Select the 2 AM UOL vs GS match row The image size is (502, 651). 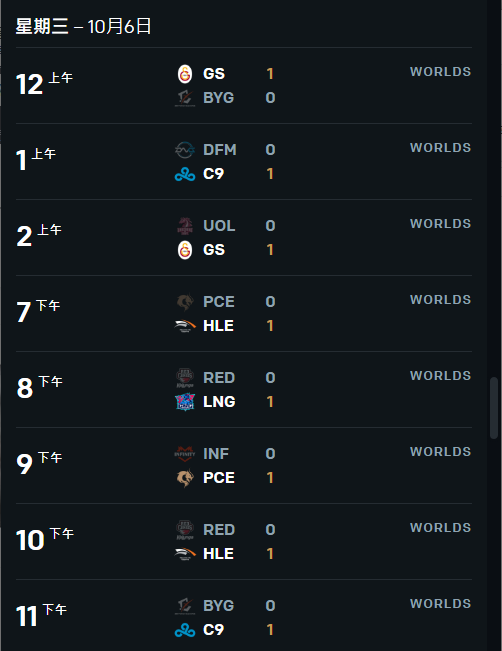point(244,237)
